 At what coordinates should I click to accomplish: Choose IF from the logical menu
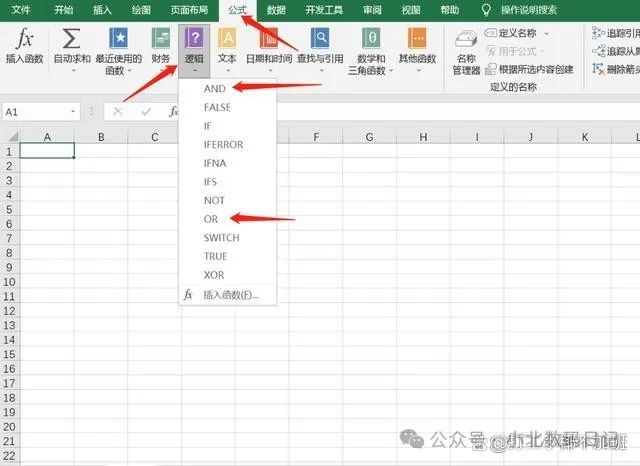228,126
